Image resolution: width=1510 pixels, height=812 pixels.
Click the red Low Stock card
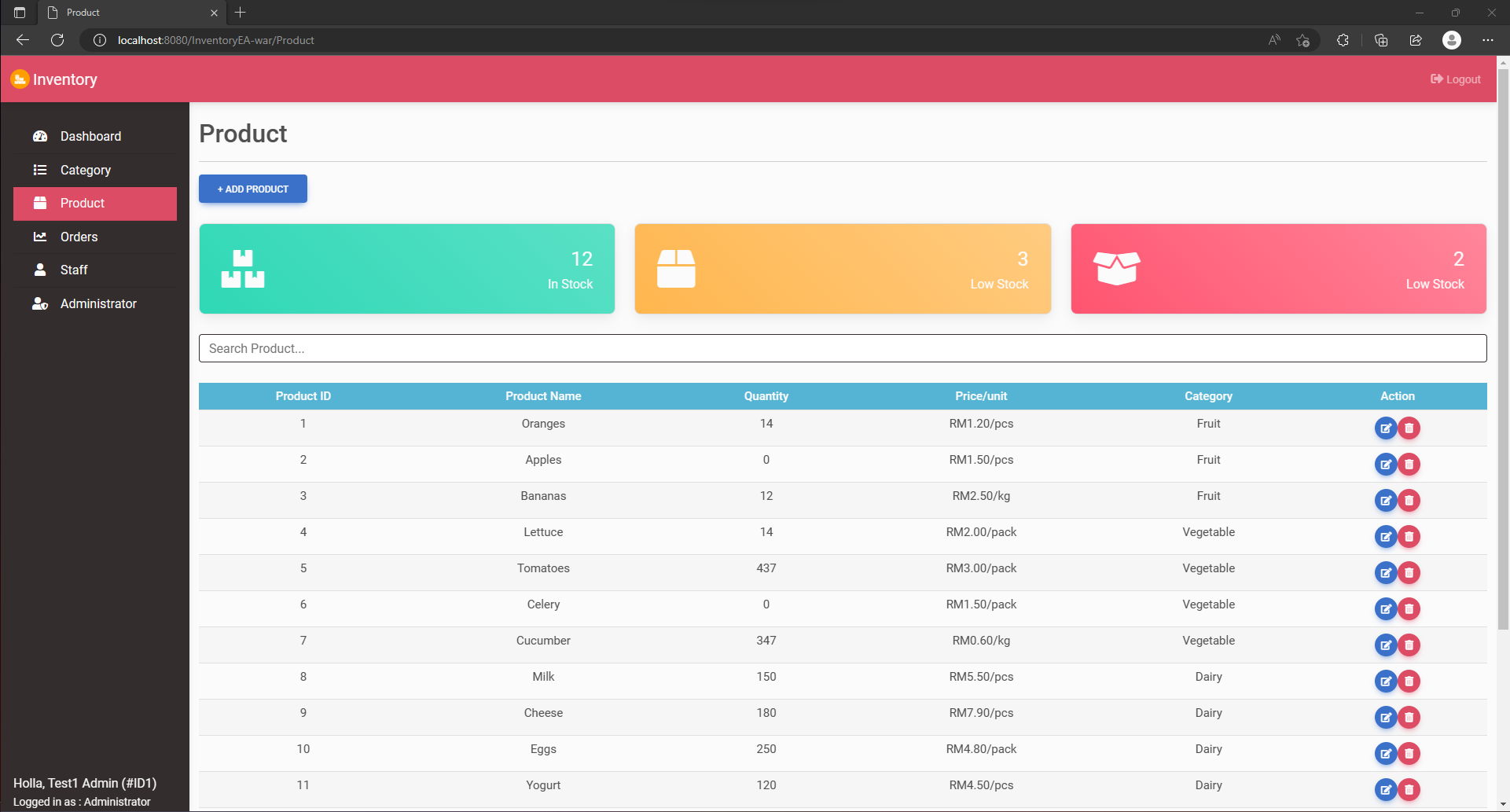click(1279, 269)
